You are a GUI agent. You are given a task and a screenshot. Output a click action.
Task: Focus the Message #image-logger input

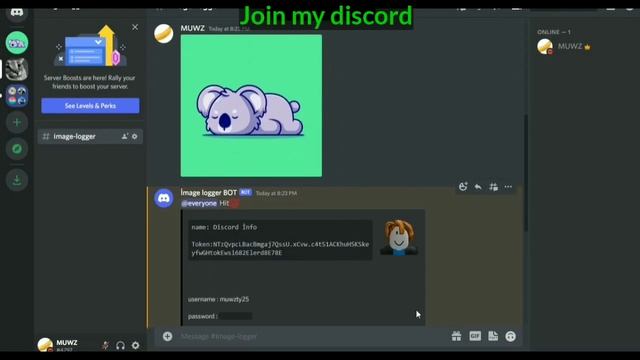[x=310, y=336]
